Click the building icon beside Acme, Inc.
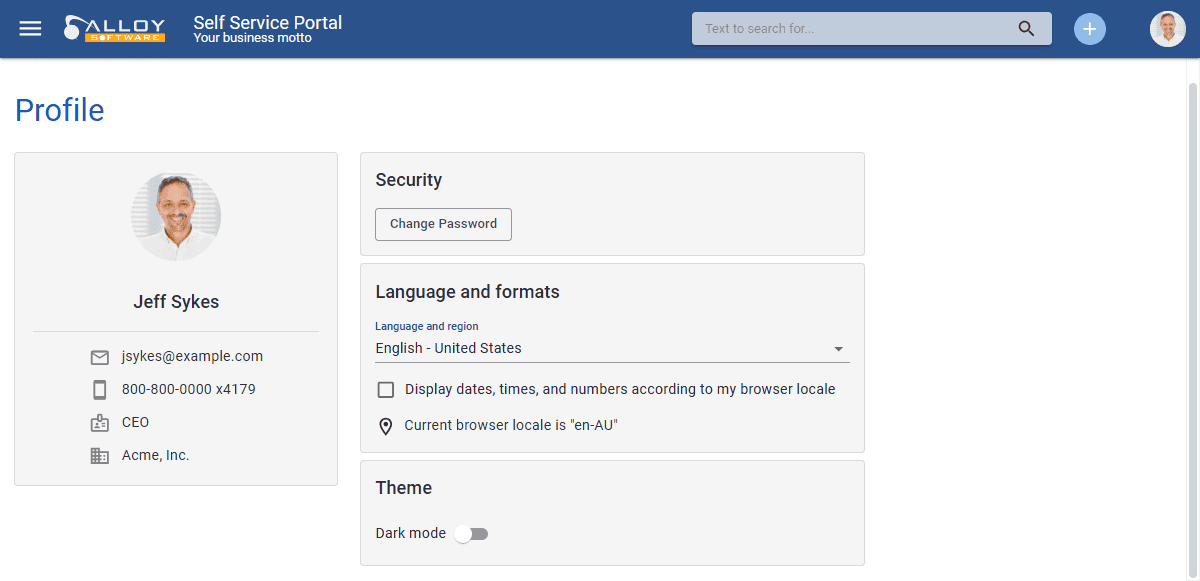Screen dimensions: 1200x581 tap(99, 456)
